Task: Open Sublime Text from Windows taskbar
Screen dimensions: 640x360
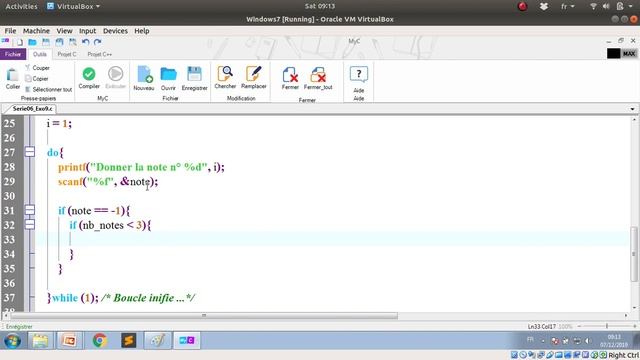Action: pos(128,340)
